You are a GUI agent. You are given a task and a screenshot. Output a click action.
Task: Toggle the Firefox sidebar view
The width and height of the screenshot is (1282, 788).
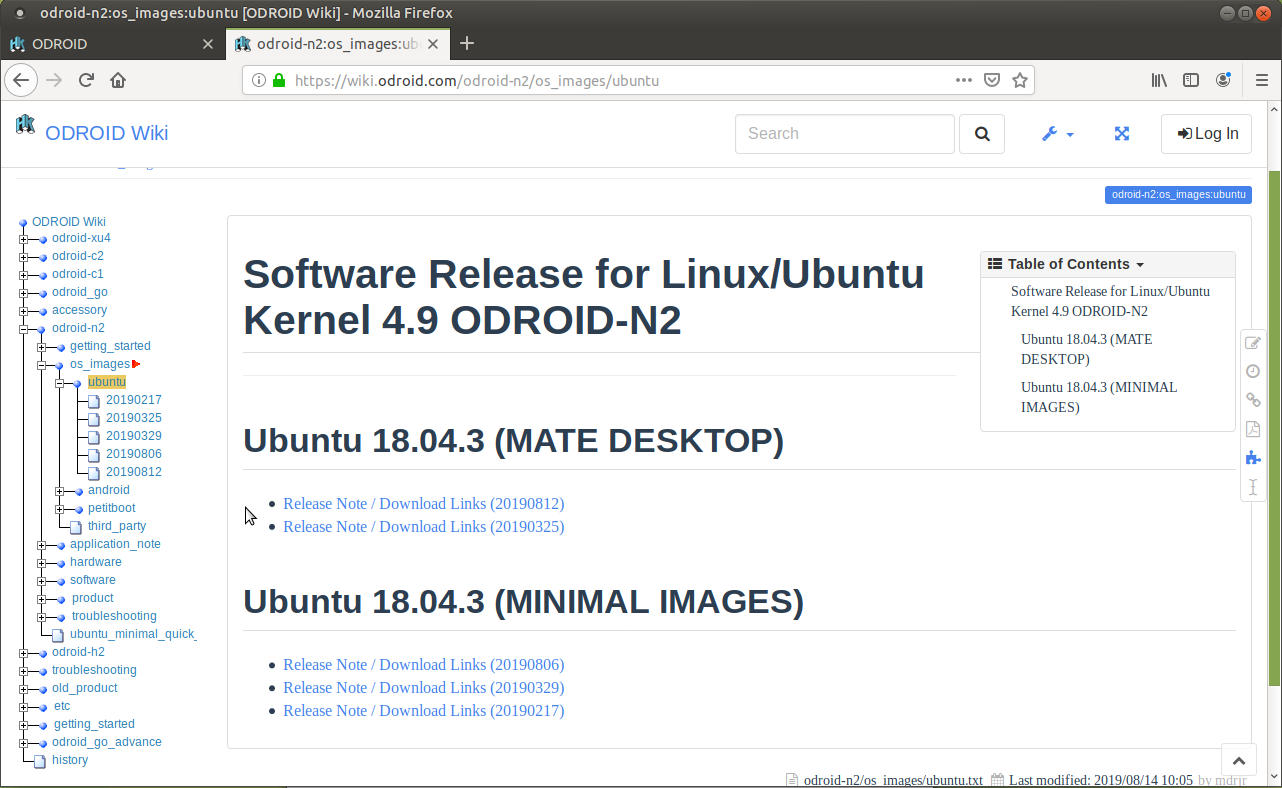click(1190, 80)
